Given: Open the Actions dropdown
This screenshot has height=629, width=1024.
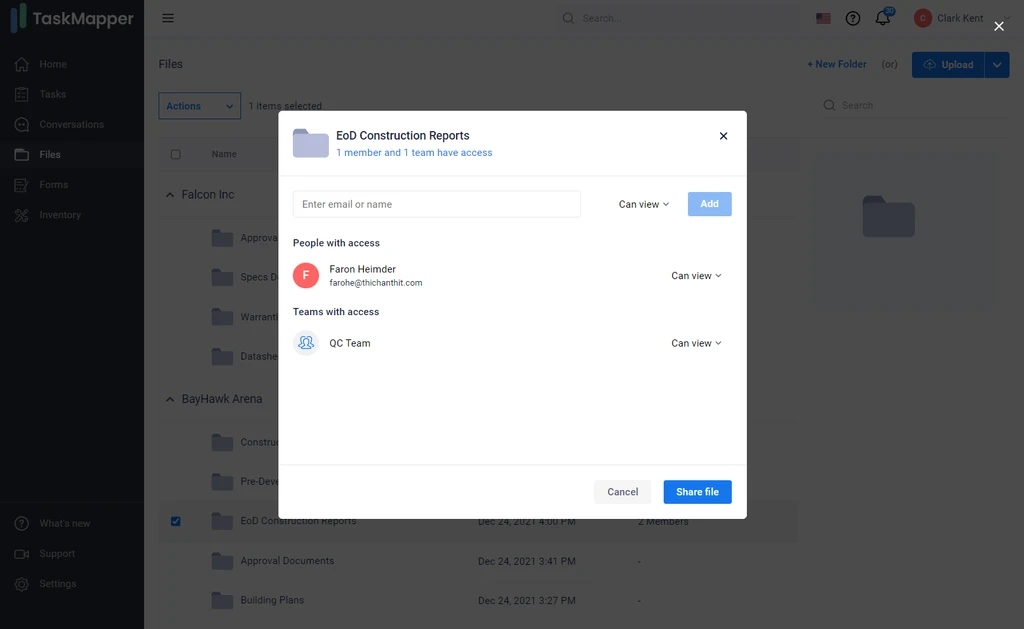Looking at the screenshot, I should click(x=199, y=106).
